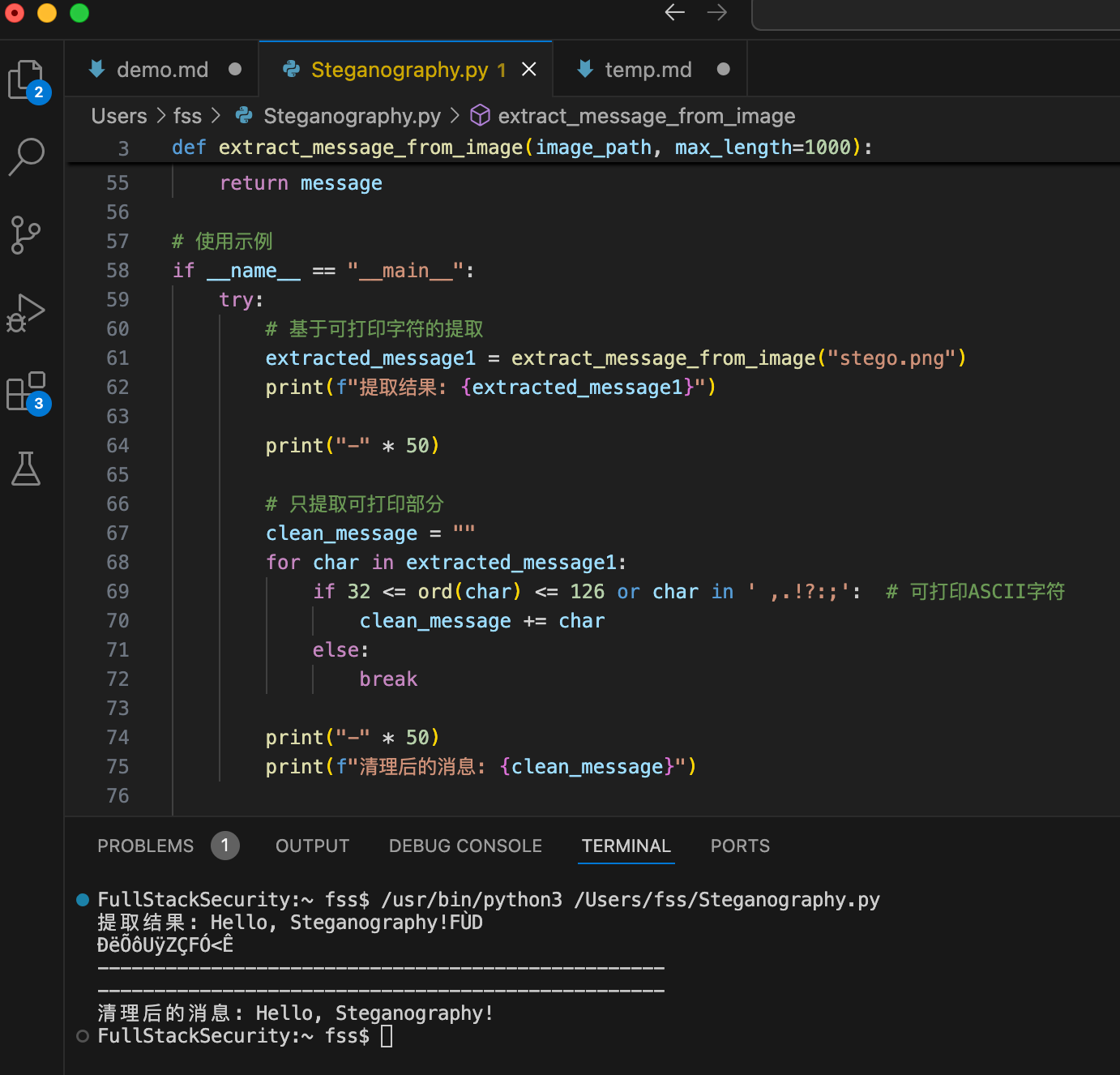The height and width of the screenshot is (1075, 1120).
Task: Click the Users breadcrumb segment
Action: point(119,116)
